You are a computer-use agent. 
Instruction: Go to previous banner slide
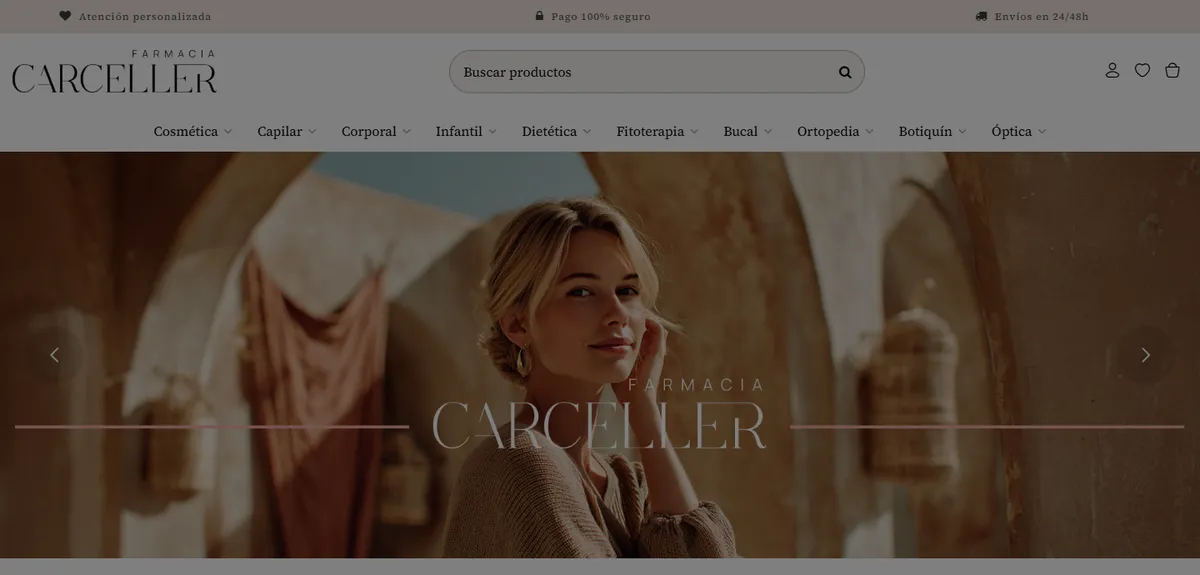(55, 354)
